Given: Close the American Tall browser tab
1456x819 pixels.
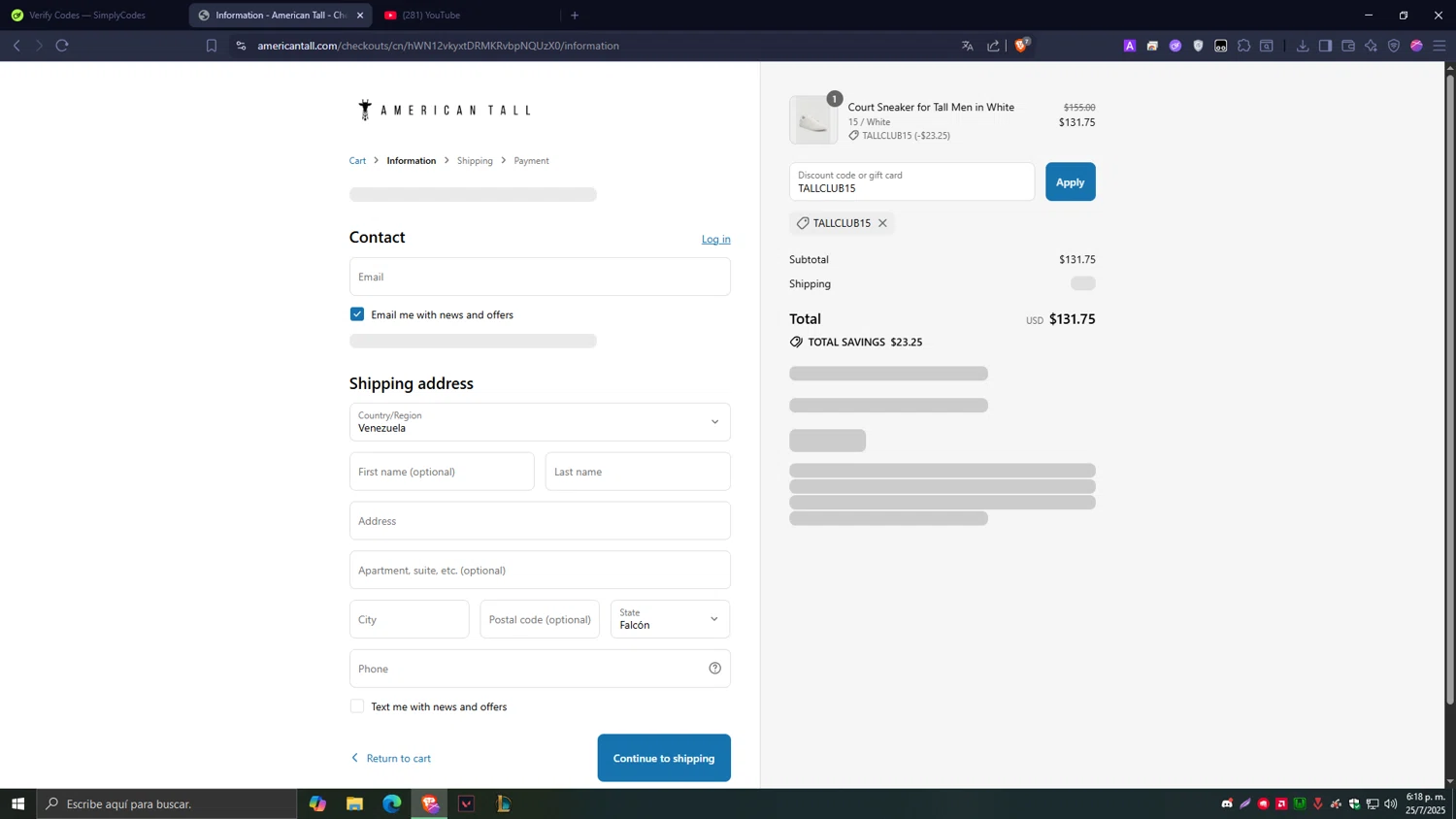Looking at the screenshot, I should pos(360,16).
